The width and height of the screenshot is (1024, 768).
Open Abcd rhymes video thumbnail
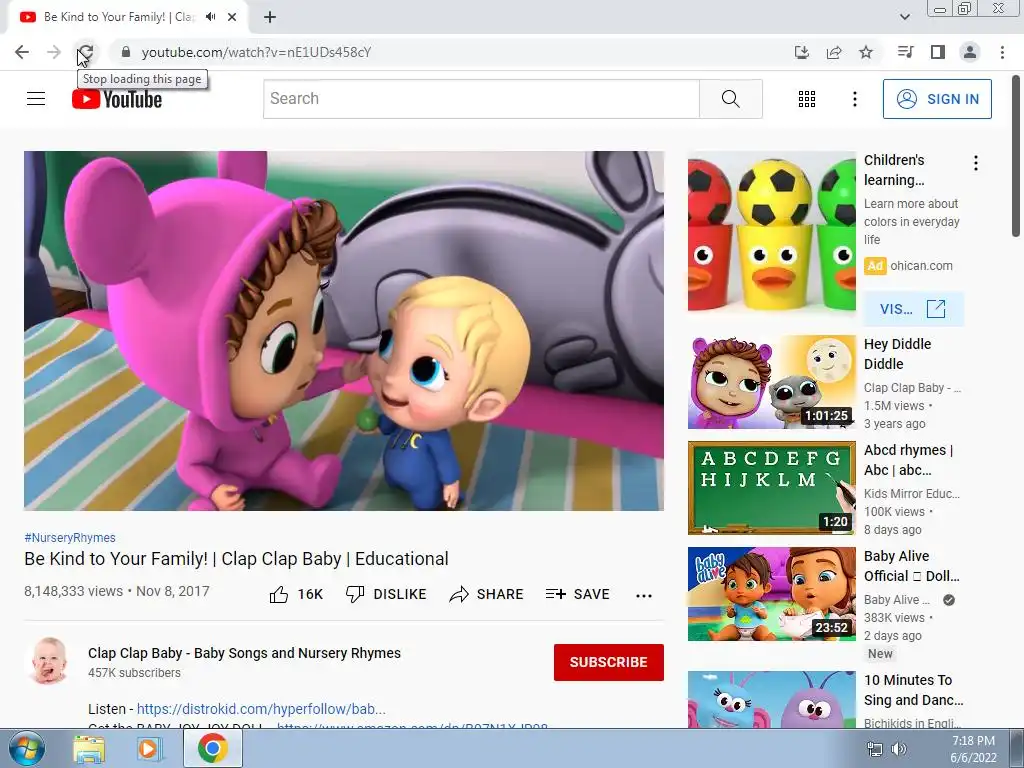pos(772,488)
